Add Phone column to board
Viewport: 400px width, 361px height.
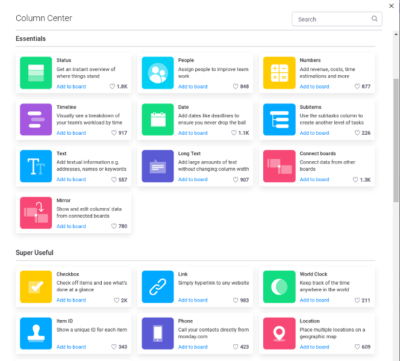click(x=193, y=347)
